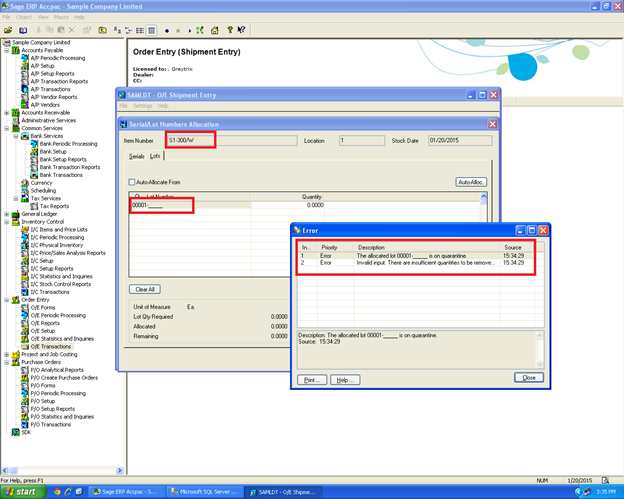Click lot grid scrollbar up arrow
Image resolution: width=624 pixels, height=499 pixels.
click(484, 196)
